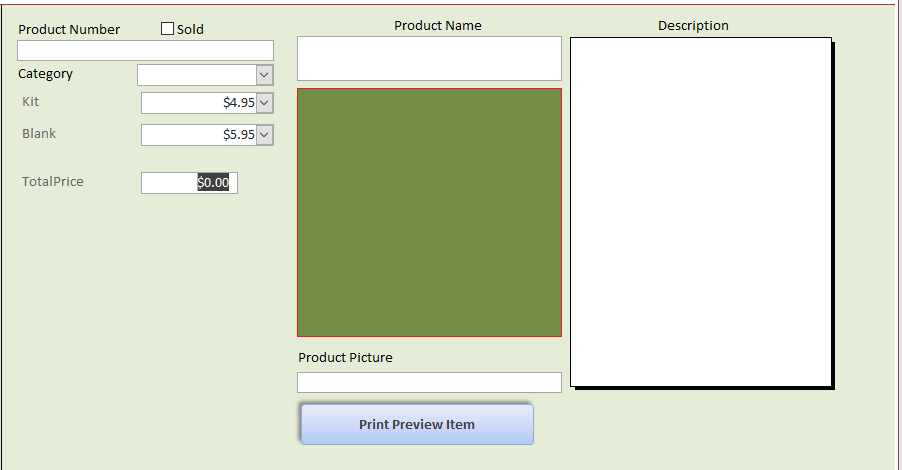Tick the Sold checkbox
This screenshot has height=470, width=902.
[x=167, y=29]
